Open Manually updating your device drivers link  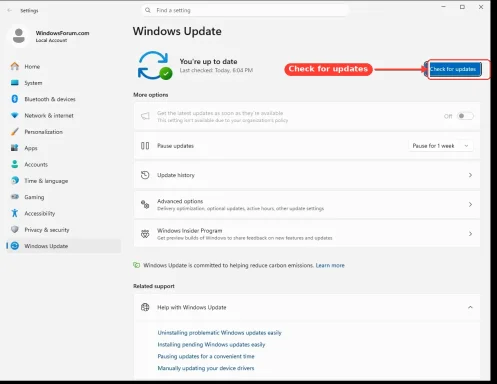[206, 368]
